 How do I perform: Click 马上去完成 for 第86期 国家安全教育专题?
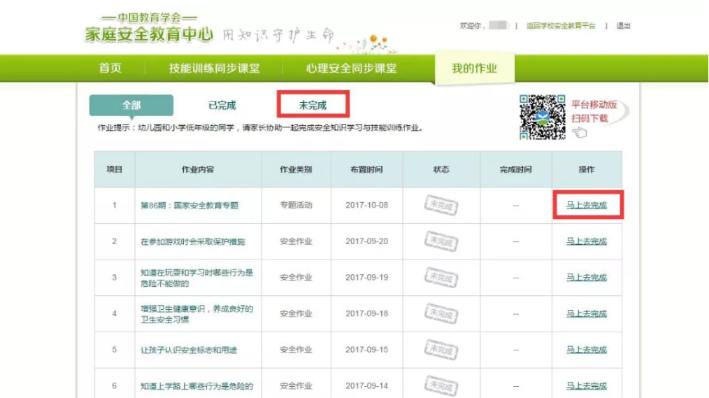[x=586, y=205]
